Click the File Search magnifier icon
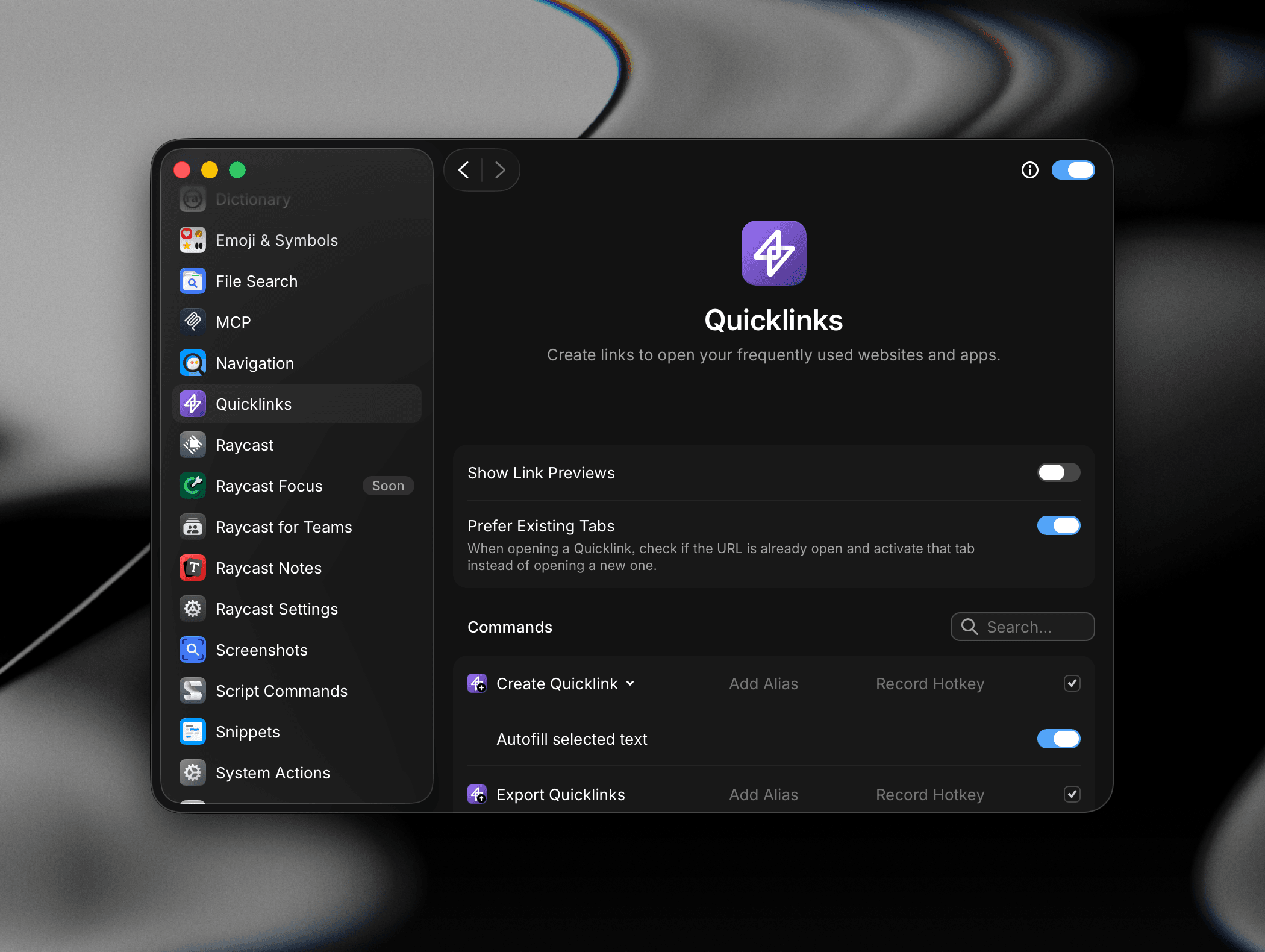 [x=193, y=281]
